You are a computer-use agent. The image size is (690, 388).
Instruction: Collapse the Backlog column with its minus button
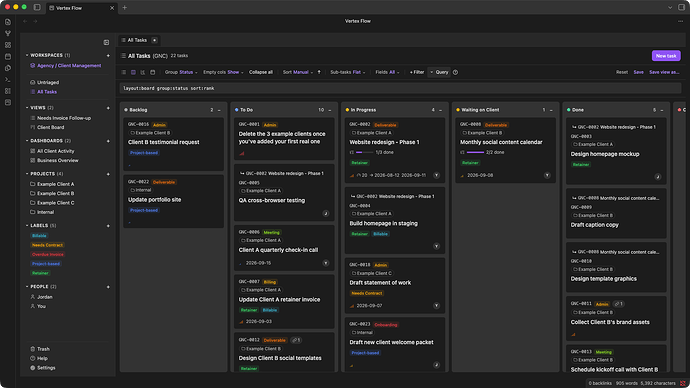click(x=219, y=110)
